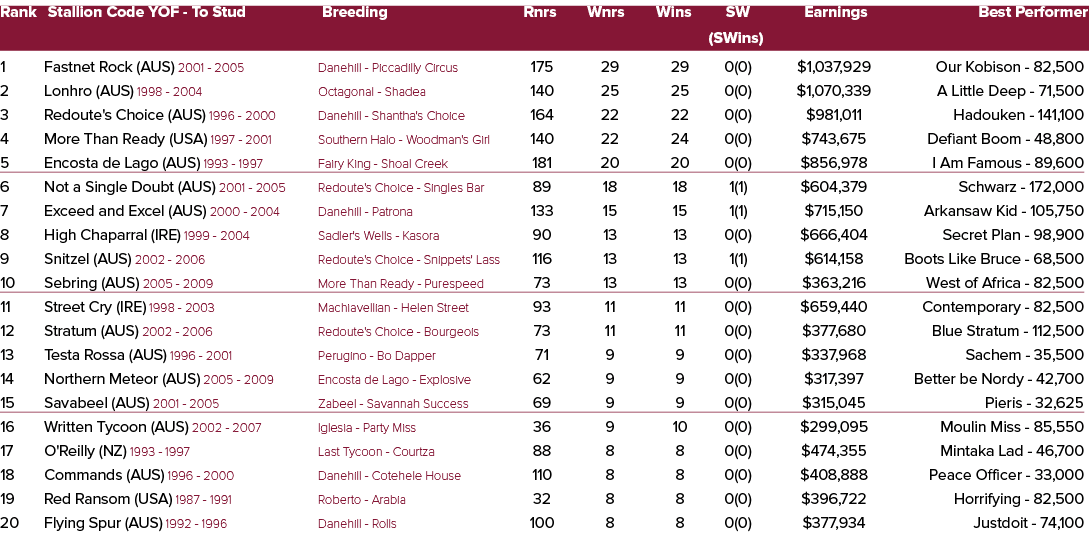Select stallion Stratum (AUS)
Viewport: 1089px width, 552px height.
[91, 331]
